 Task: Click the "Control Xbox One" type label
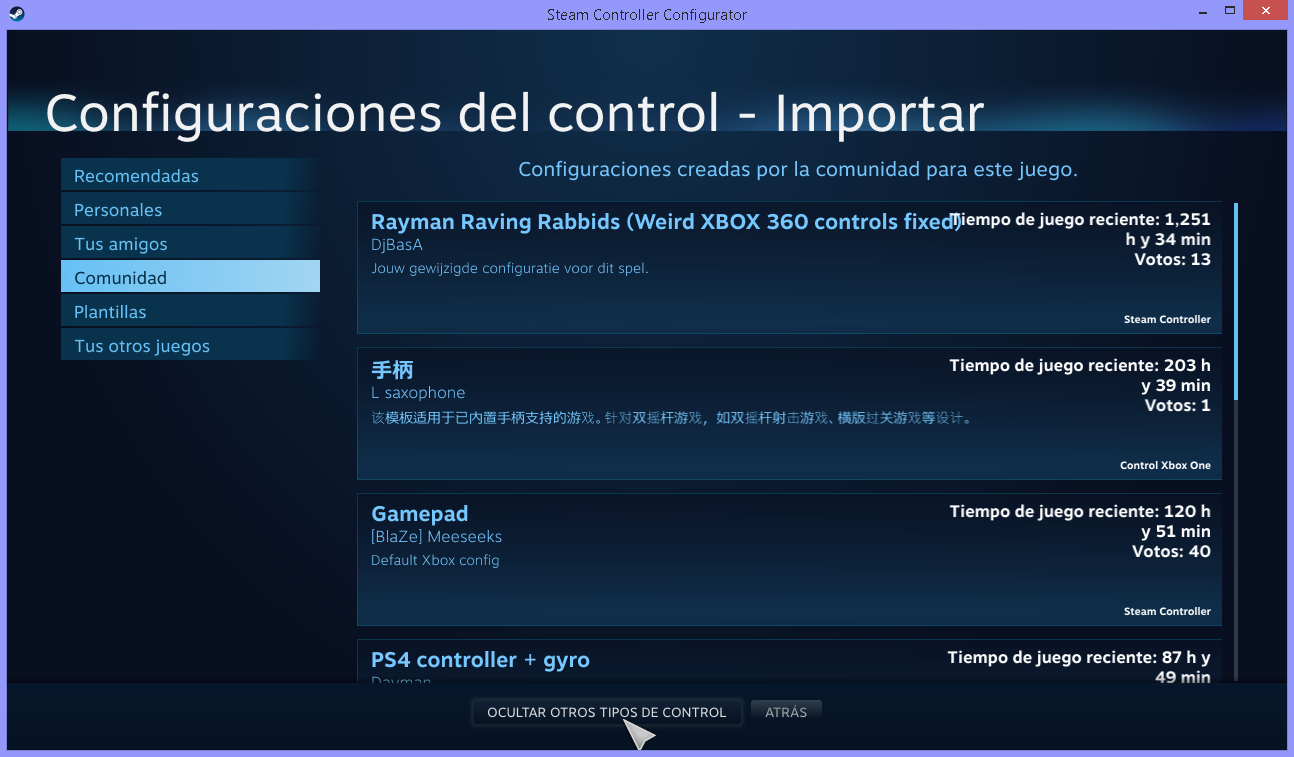(1165, 466)
